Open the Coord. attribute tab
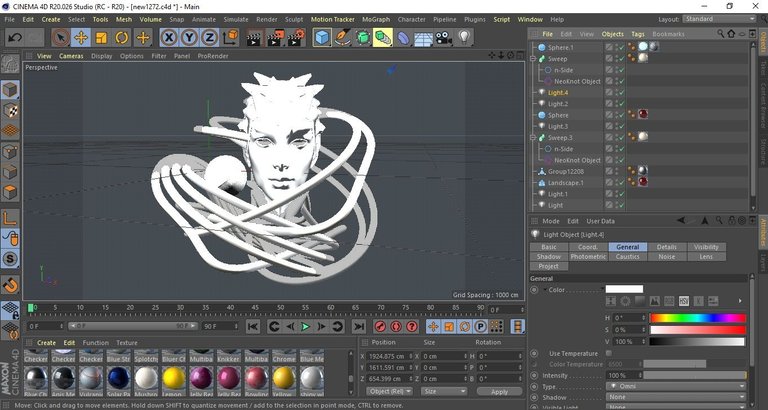 tap(588, 247)
